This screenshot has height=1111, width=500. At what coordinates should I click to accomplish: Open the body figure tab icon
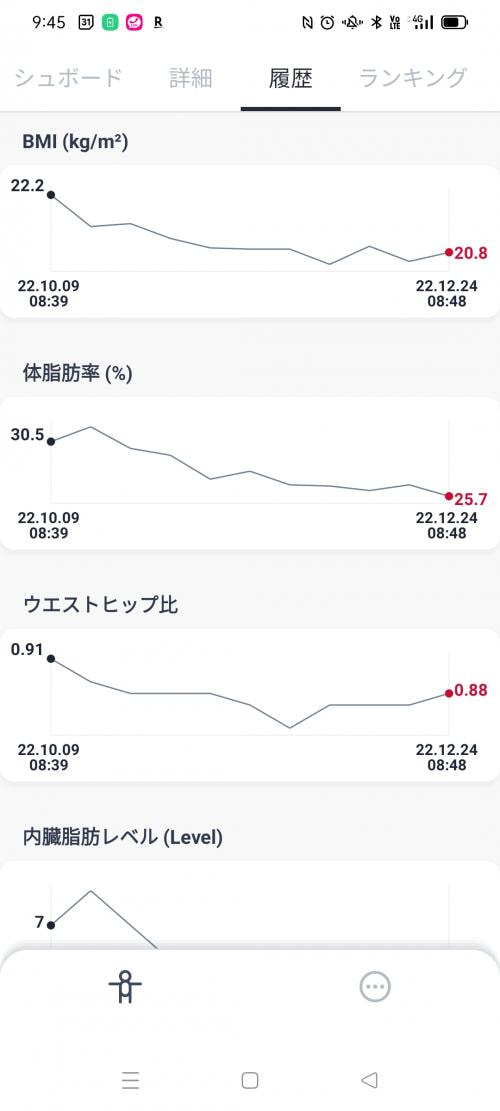125,986
